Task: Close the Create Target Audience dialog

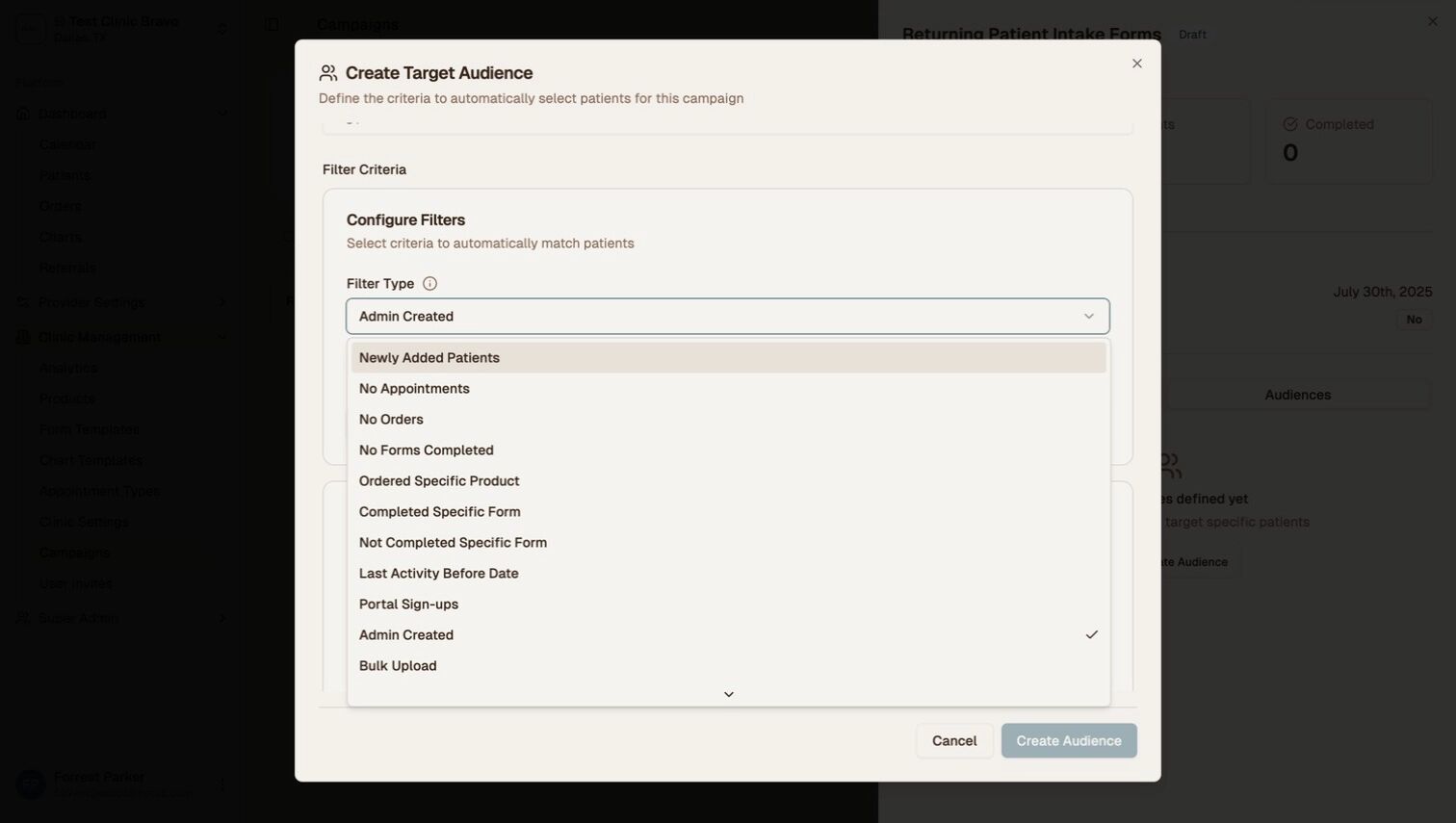Action: [x=1137, y=64]
